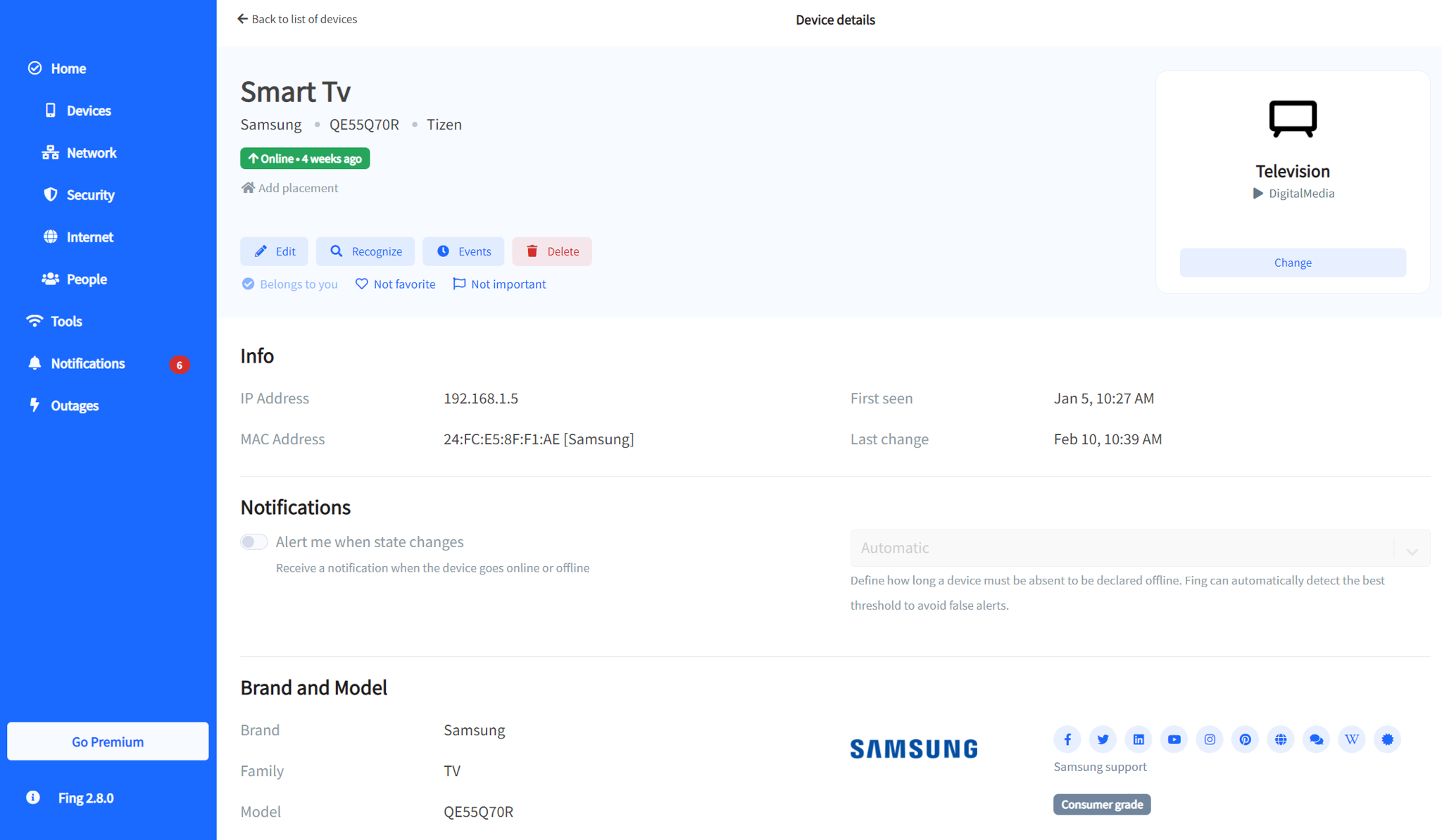Open Samsung's LinkedIn page icon
Image resolution: width=1442 pixels, height=840 pixels.
tap(1139, 739)
